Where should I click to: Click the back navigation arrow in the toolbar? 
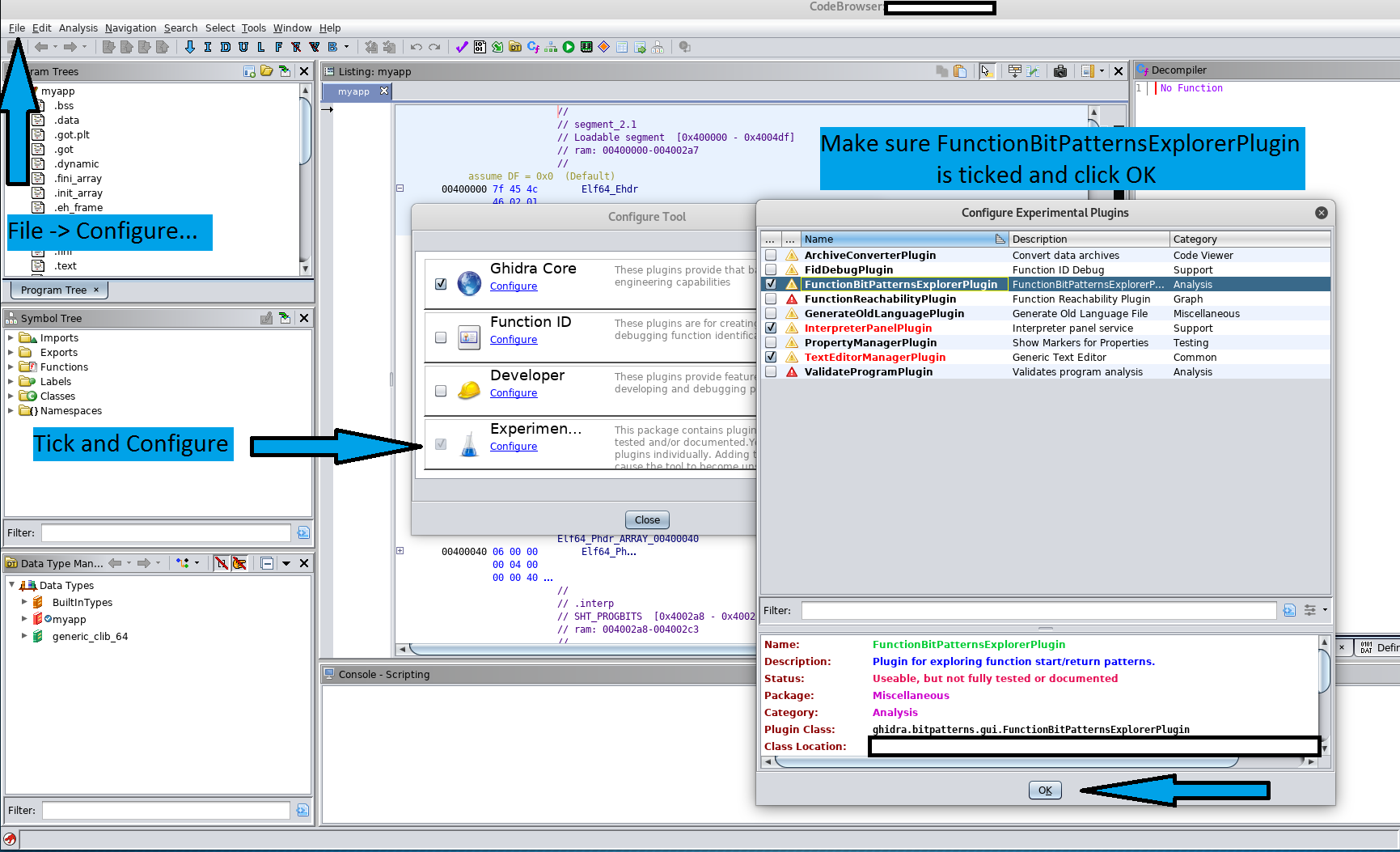click(41, 47)
